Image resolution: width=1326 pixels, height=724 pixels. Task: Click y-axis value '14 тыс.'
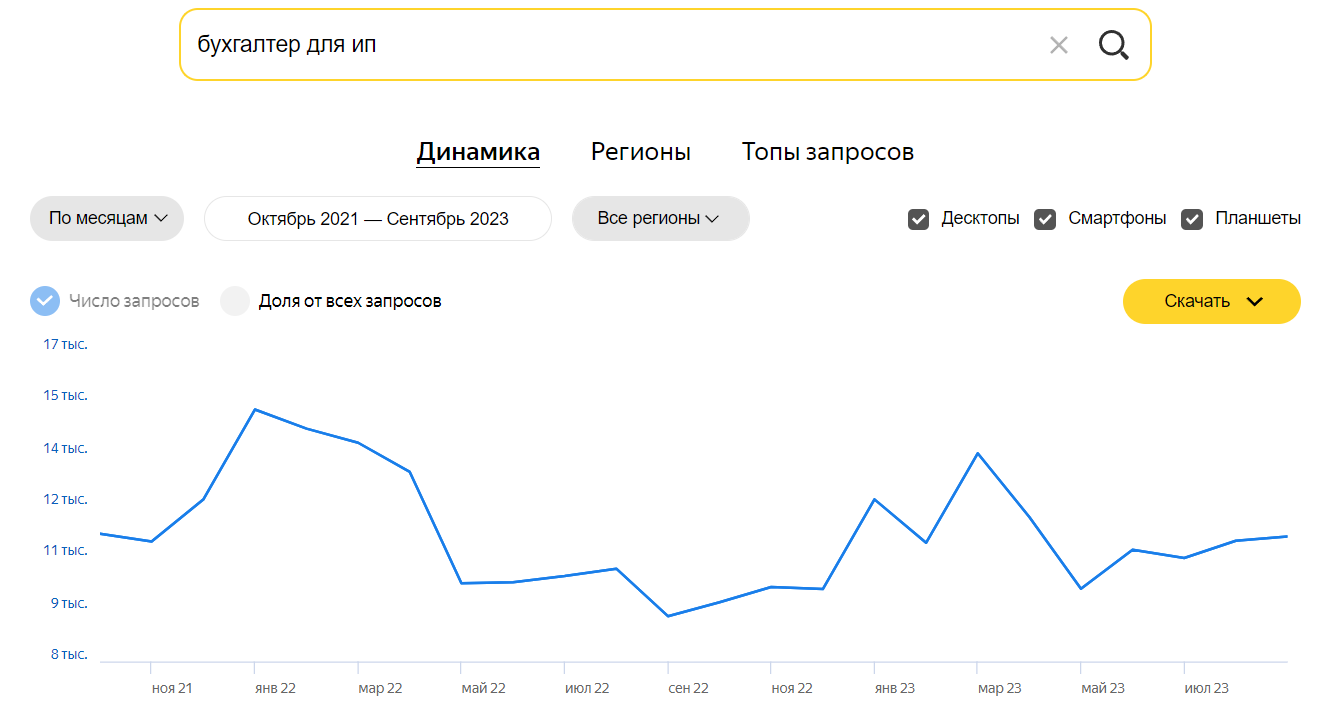(x=65, y=448)
